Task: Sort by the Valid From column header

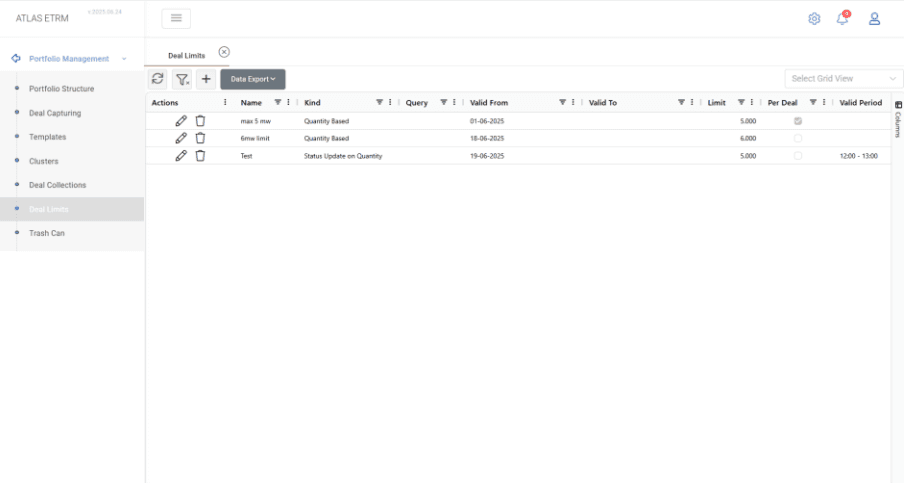Action: click(x=489, y=103)
